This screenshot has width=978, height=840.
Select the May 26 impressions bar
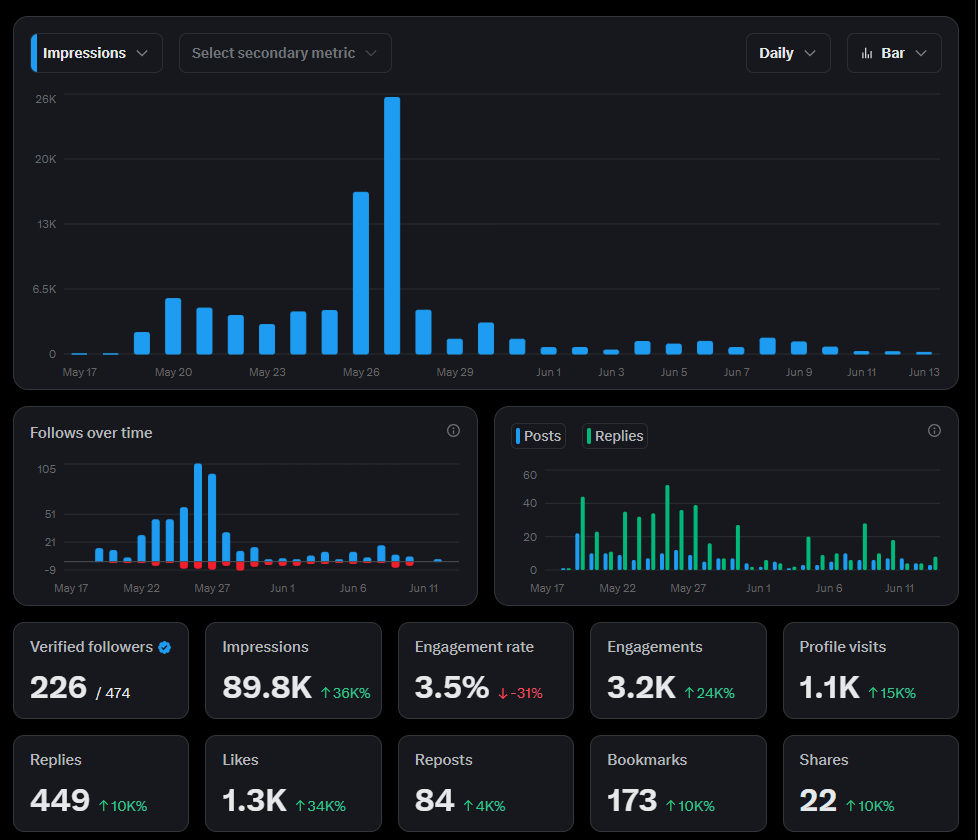click(x=361, y=273)
